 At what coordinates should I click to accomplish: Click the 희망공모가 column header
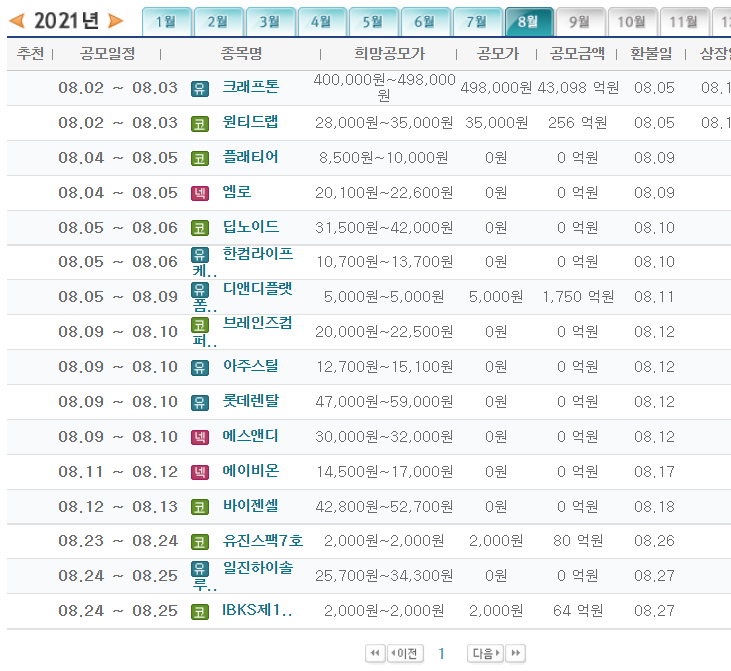pyautogui.click(x=389, y=54)
